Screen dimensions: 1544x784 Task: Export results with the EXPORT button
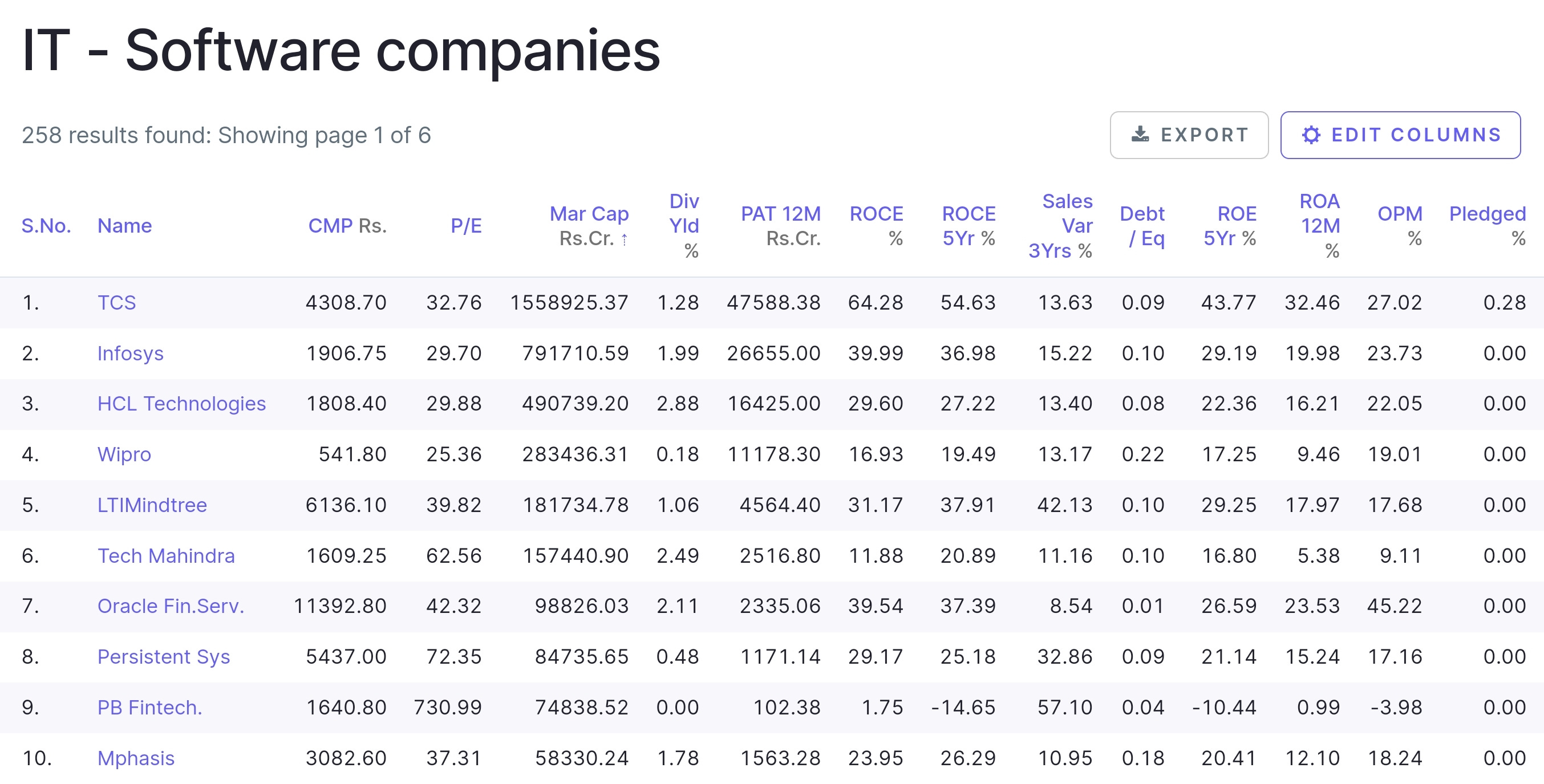tap(1189, 135)
